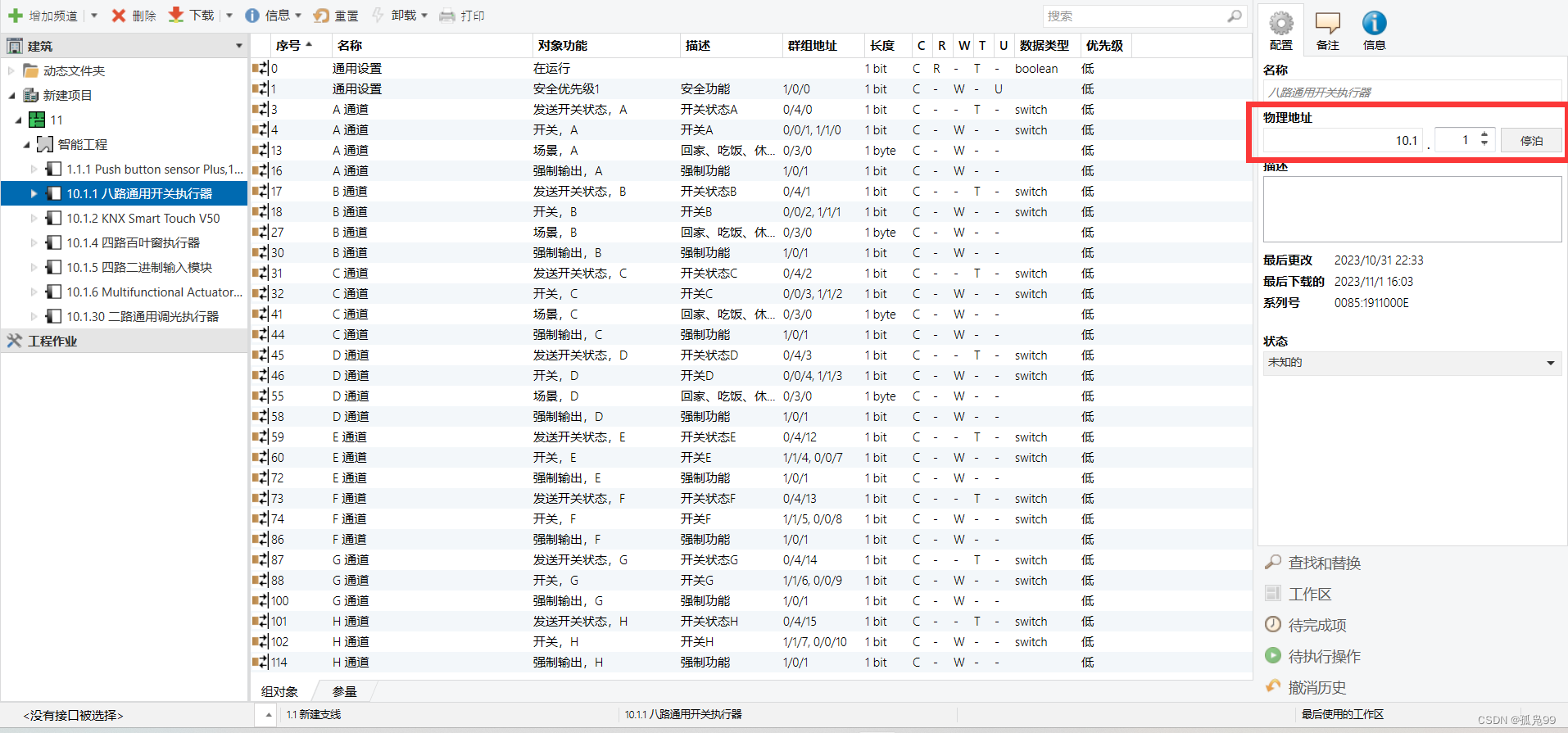Image resolution: width=1568 pixels, height=733 pixels.
Task: Expand 1.1.1 Push button sensor node
Action: click(x=34, y=169)
